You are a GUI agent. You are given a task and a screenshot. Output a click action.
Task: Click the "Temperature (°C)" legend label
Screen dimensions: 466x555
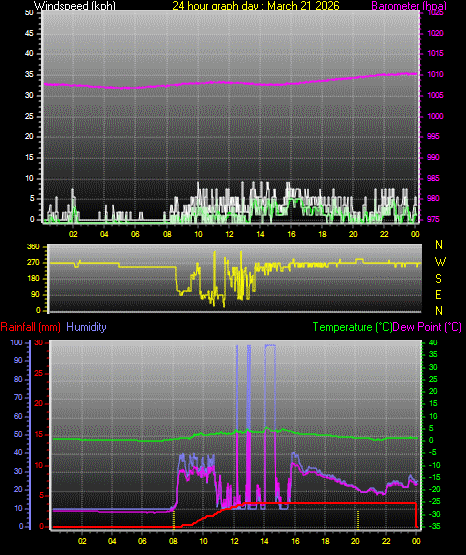click(x=352, y=327)
